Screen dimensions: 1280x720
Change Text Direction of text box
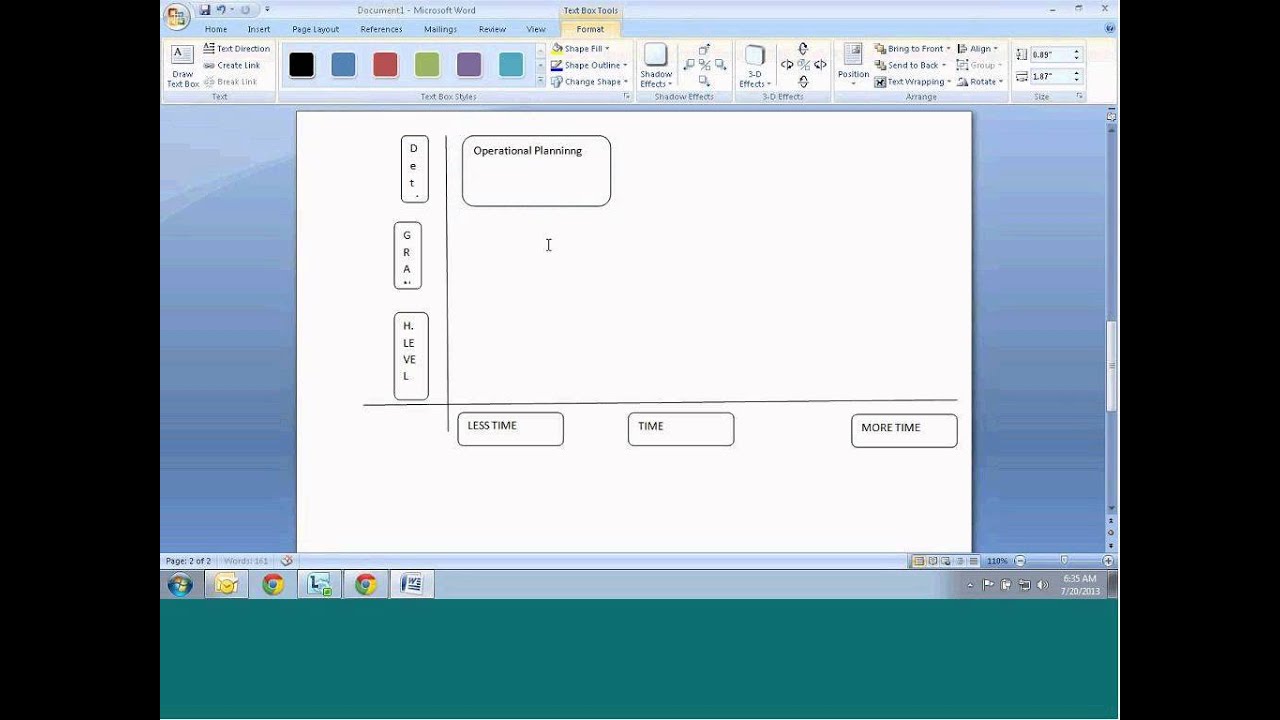click(237, 48)
